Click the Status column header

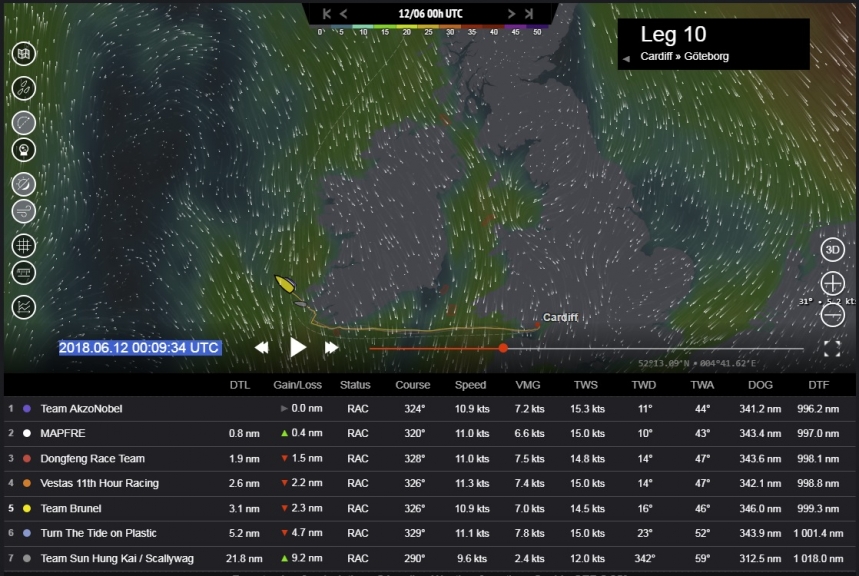click(355, 385)
